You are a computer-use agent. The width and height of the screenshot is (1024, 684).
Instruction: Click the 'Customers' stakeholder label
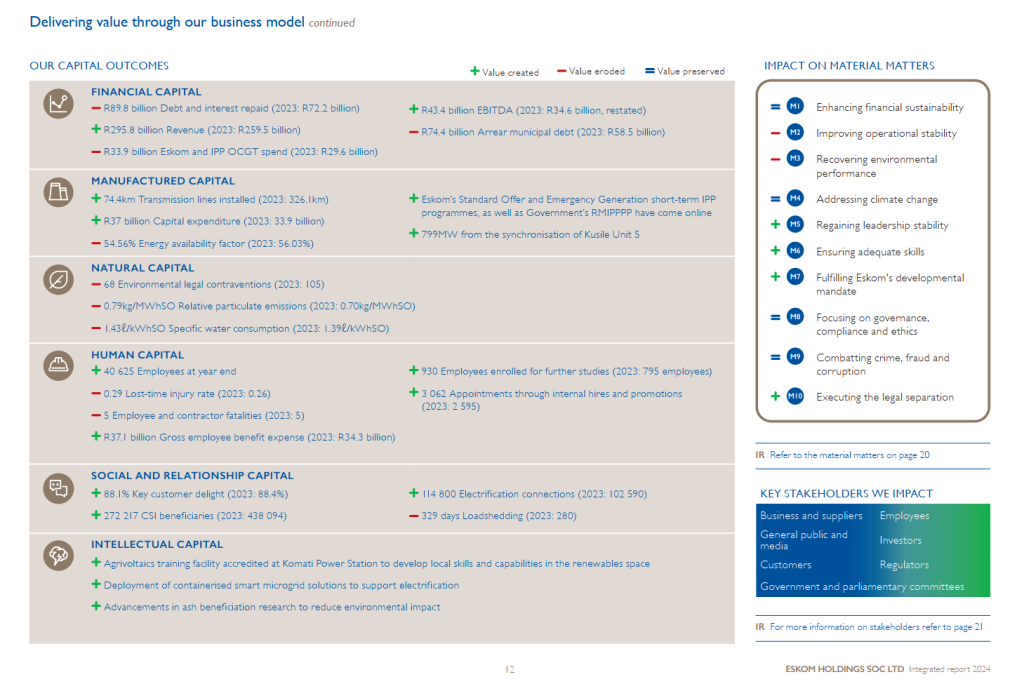click(786, 564)
